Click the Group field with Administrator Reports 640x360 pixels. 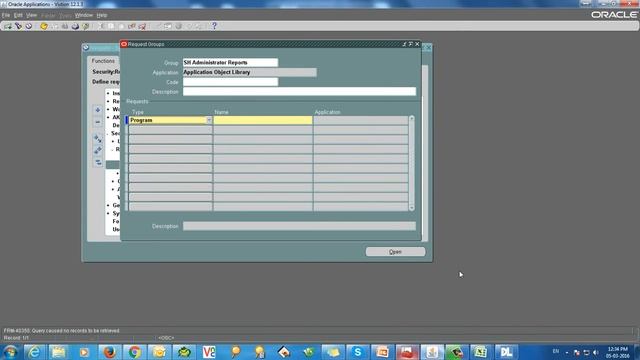[230, 62]
